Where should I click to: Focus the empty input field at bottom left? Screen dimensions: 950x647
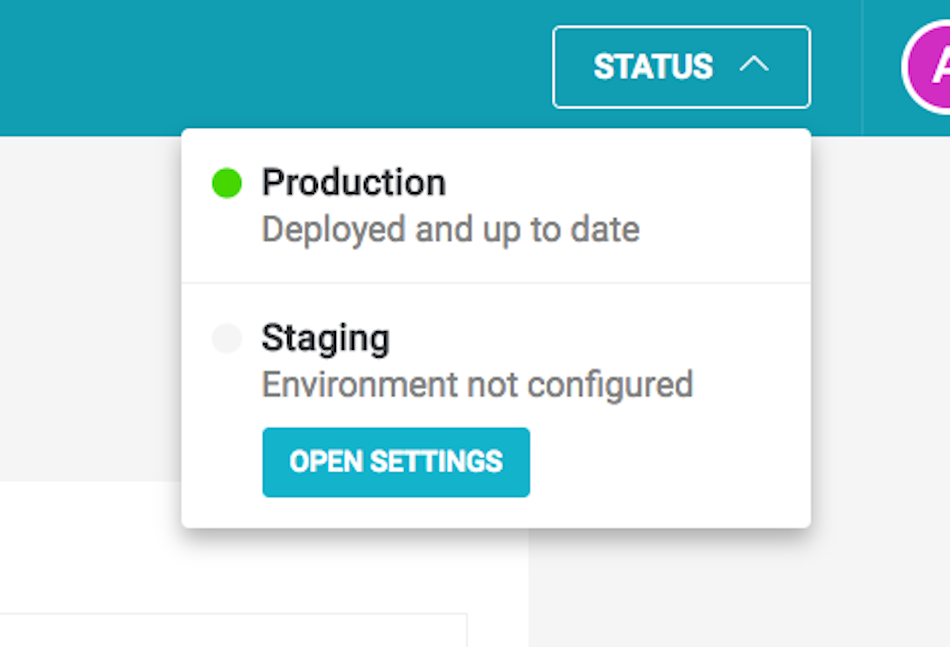(233, 630)
